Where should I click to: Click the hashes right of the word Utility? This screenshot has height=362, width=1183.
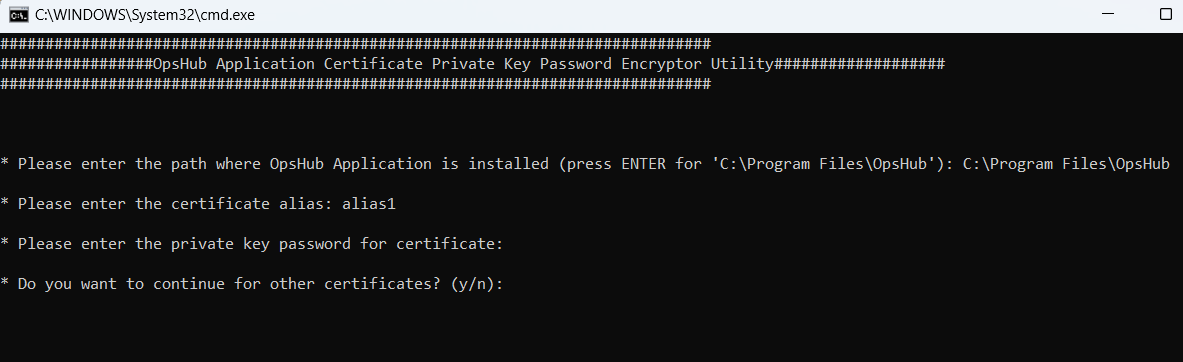pos(859,64)
